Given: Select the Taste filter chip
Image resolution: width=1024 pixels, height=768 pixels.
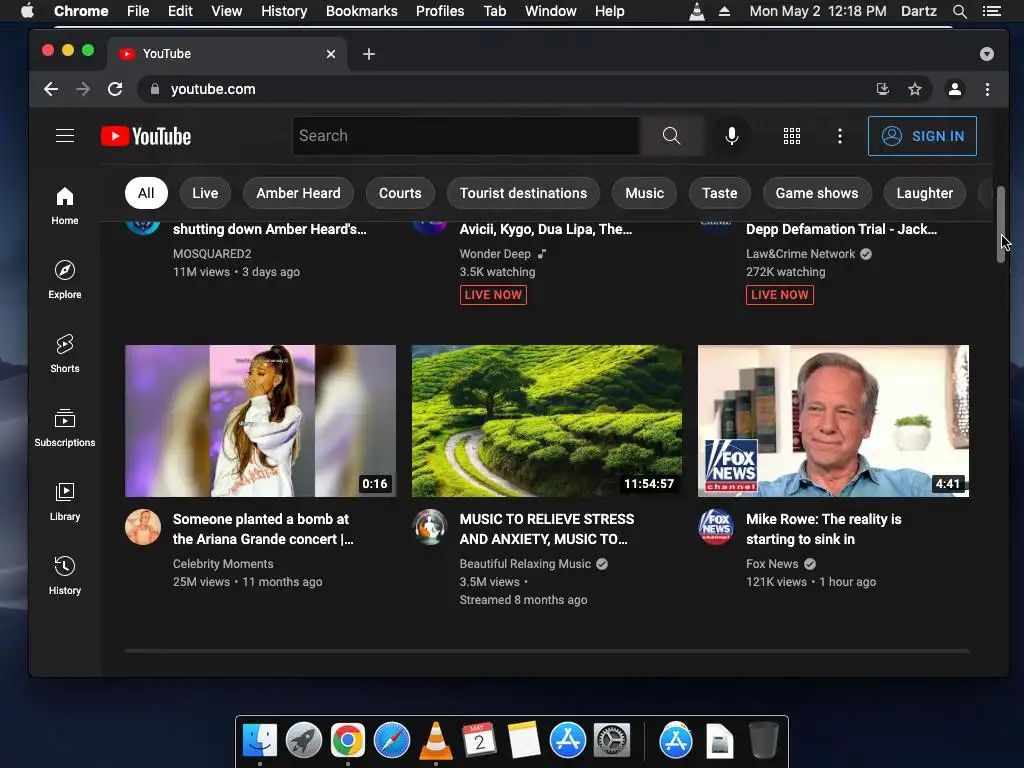Looking at the screenshot, I should [720, 193].
